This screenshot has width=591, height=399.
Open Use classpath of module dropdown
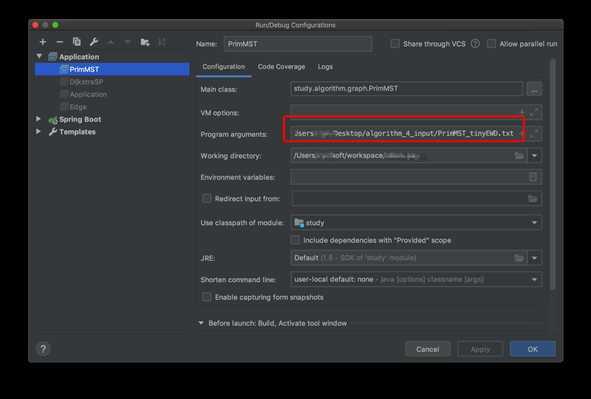(534, 223)
